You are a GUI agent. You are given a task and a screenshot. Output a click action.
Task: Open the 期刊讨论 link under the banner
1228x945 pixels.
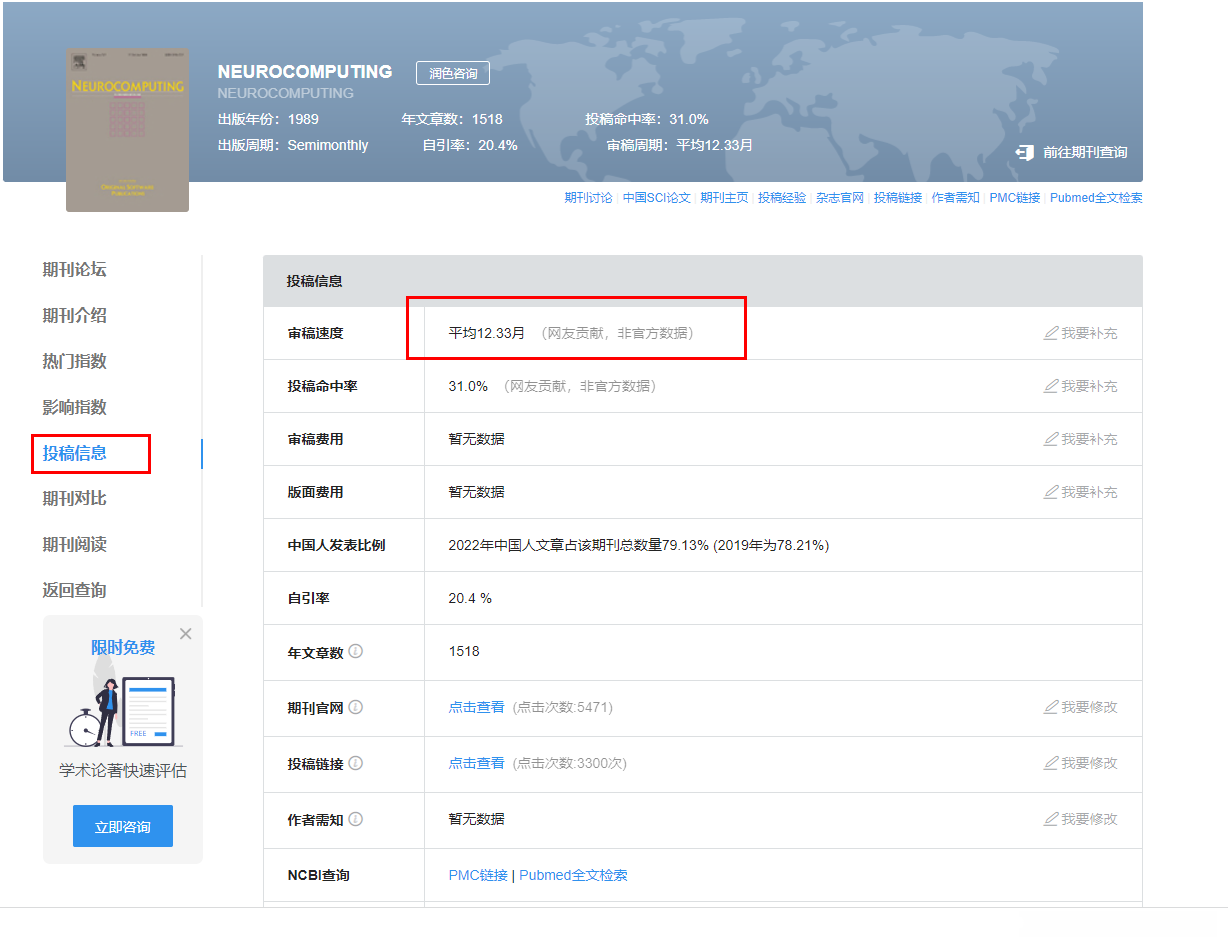point(588,198)
